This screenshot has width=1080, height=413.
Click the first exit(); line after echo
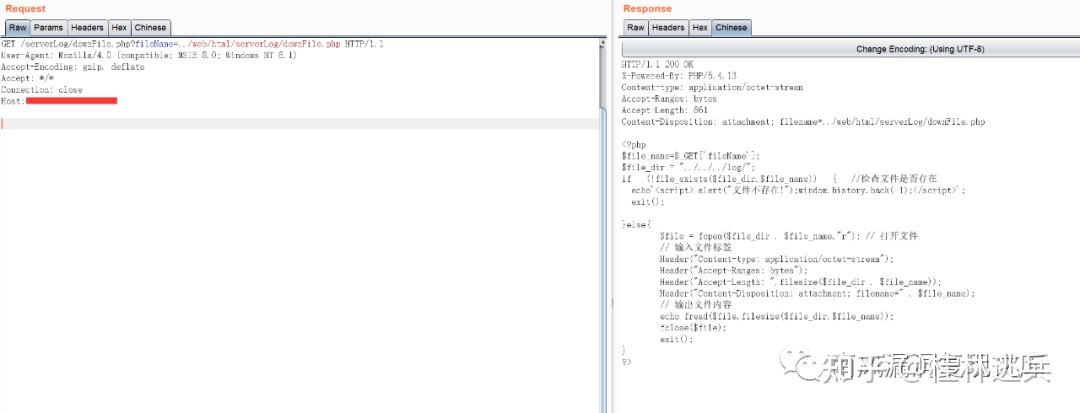[648, 202]
